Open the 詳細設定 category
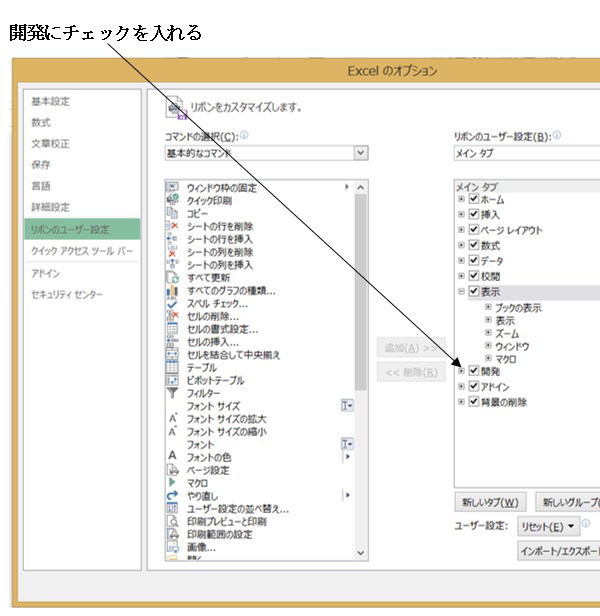 (x=50, y=207)
